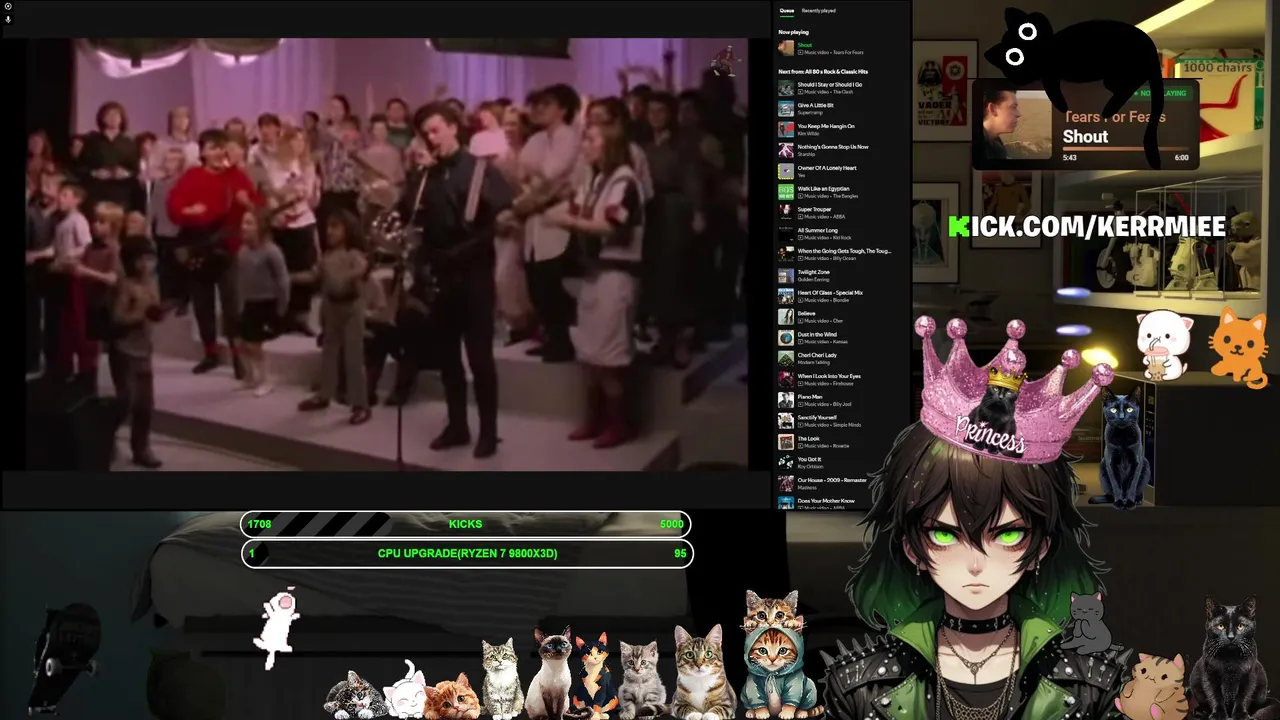Click the 5:43 elapsed time
This screenshot has width=1280, height=720.
(1070, 157)
